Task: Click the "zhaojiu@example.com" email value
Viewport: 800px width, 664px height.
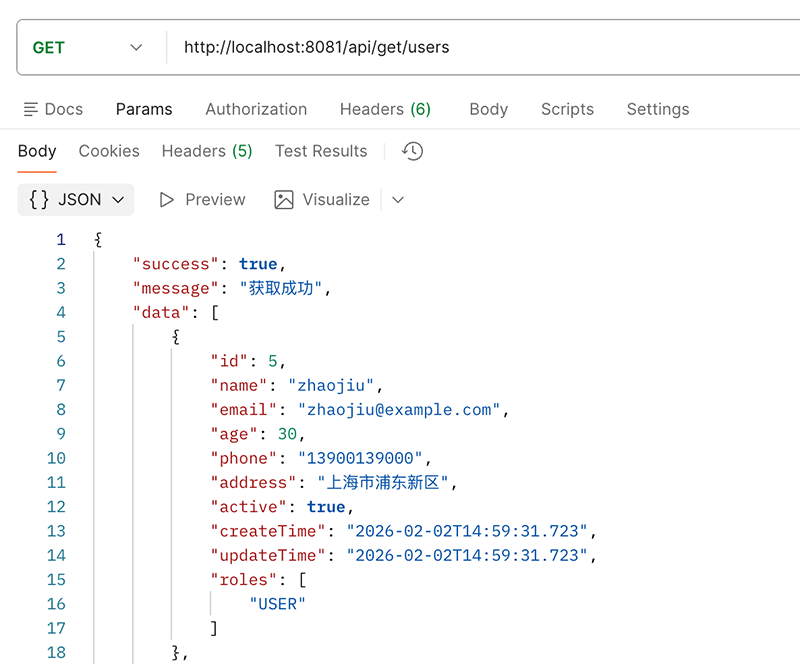Action: pyautogui.click(x=399, y=410)
